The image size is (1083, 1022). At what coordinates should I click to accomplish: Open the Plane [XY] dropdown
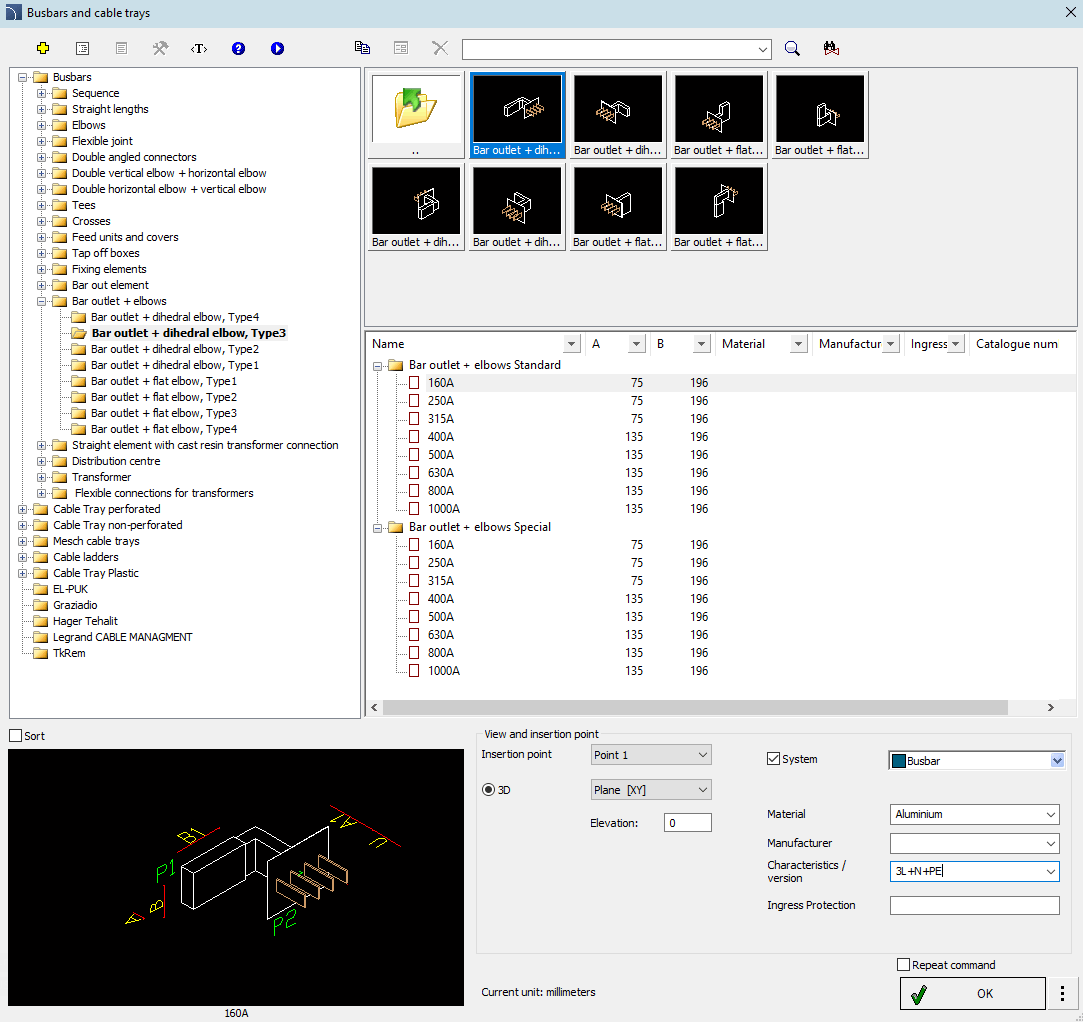click(651, 789)
